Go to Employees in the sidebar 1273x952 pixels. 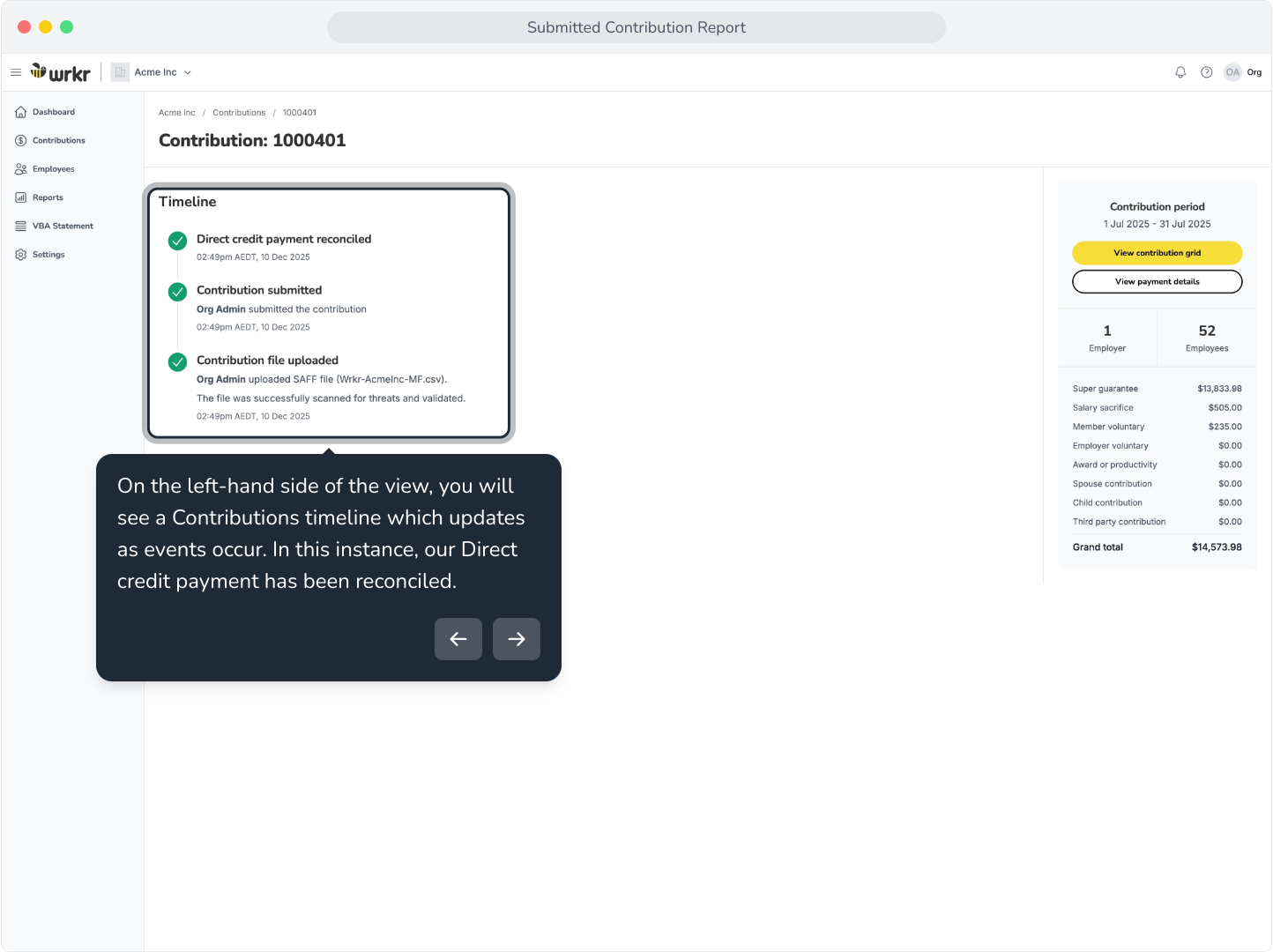point(53,169)
